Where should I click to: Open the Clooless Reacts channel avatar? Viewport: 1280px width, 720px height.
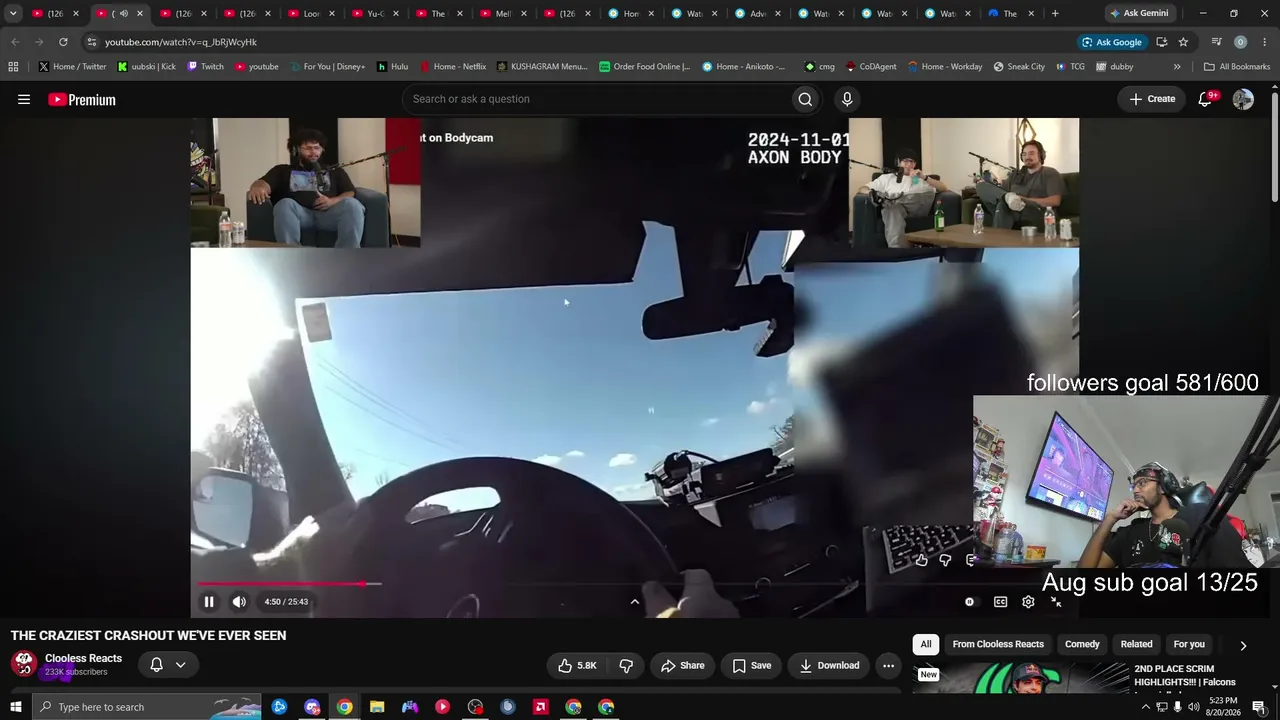pyautogui.click(x=24, y=664)
